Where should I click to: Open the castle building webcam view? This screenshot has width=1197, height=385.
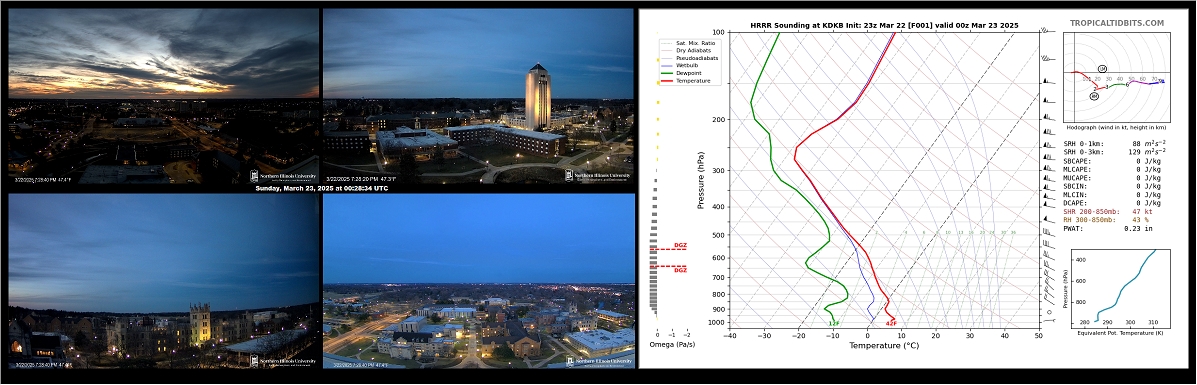(164, 280)
